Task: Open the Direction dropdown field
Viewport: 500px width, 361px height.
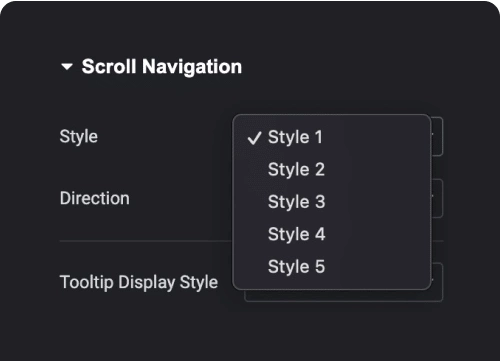Action: point(437,198)
